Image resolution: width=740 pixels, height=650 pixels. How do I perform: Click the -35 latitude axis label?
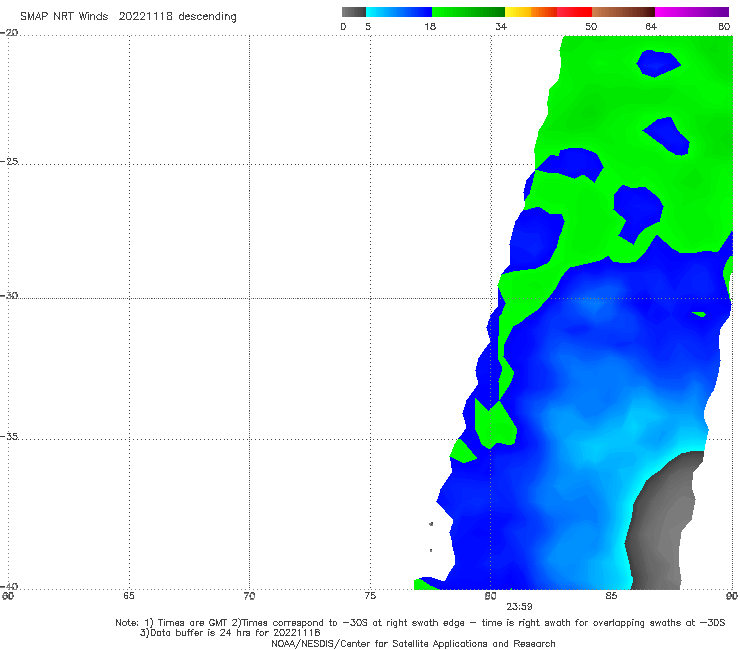[x=9, y=437]
